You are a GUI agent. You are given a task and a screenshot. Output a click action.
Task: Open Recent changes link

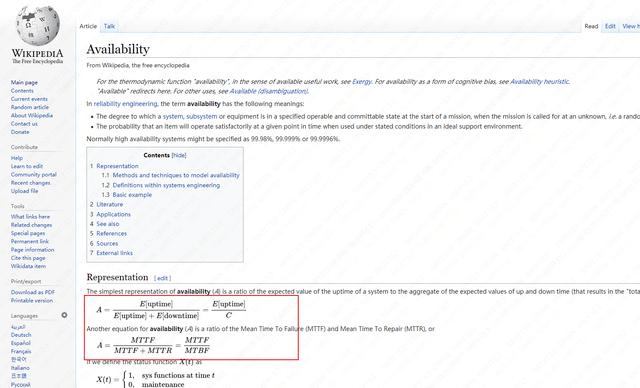31,183
